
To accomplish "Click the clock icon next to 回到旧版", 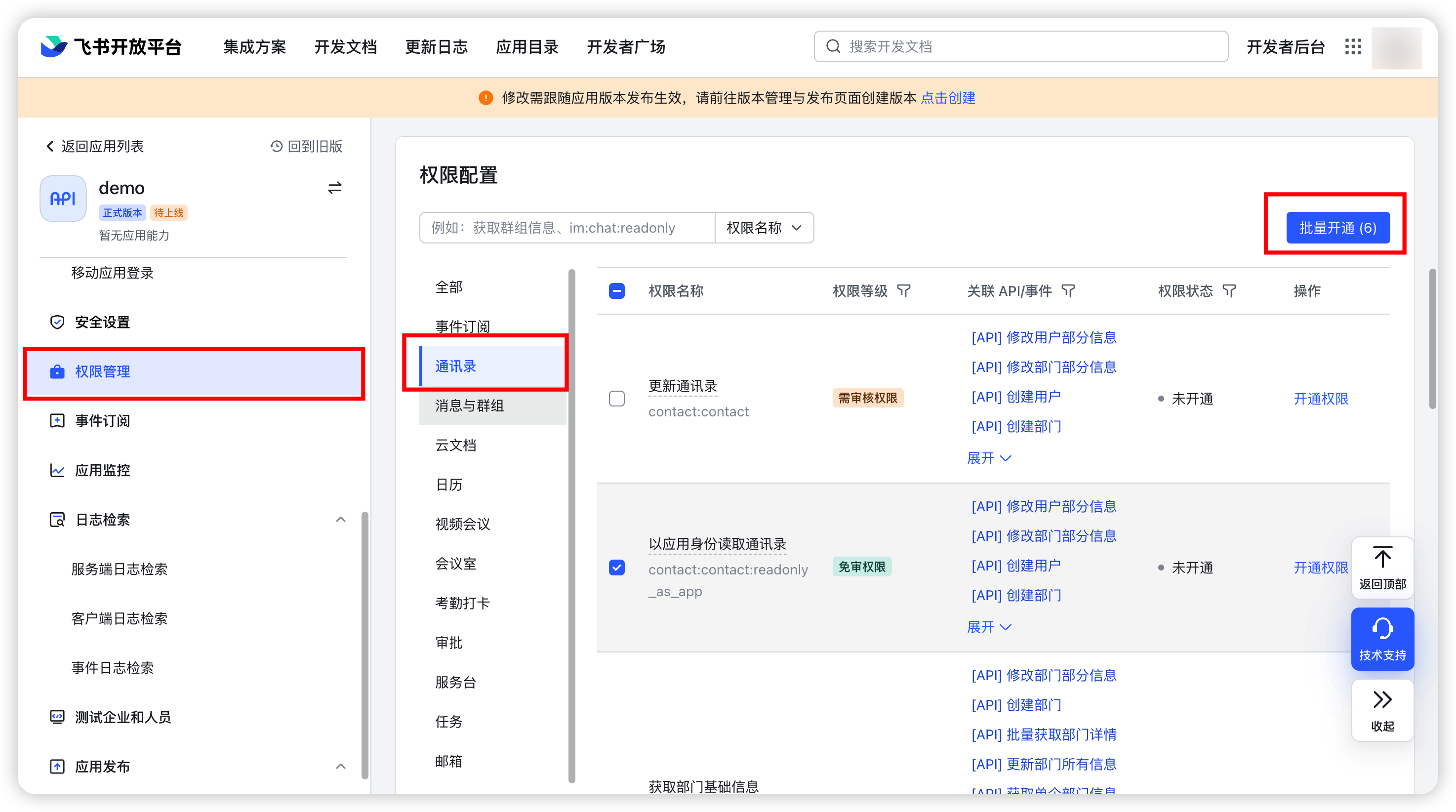I will click(277, 146).
